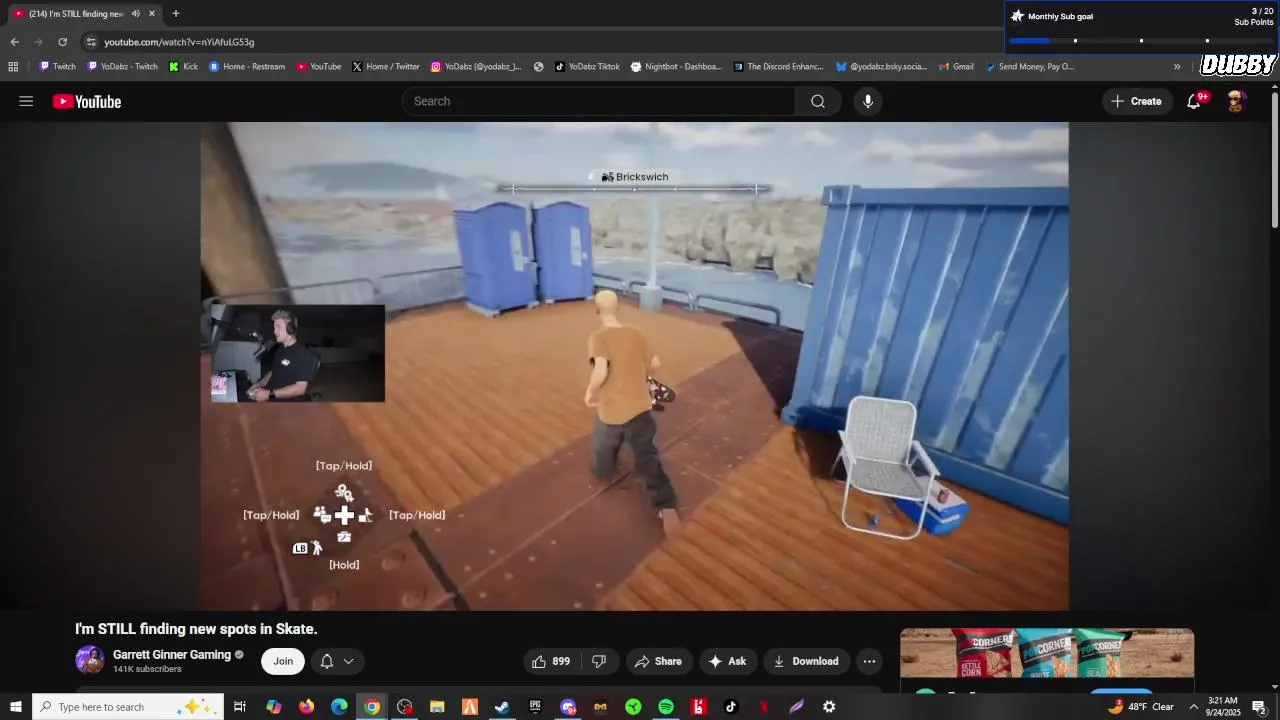Image resolution: width=1280 pixels, height=720 pixels.
Task: Close the YouTube video tab
Action: point(152,14)
